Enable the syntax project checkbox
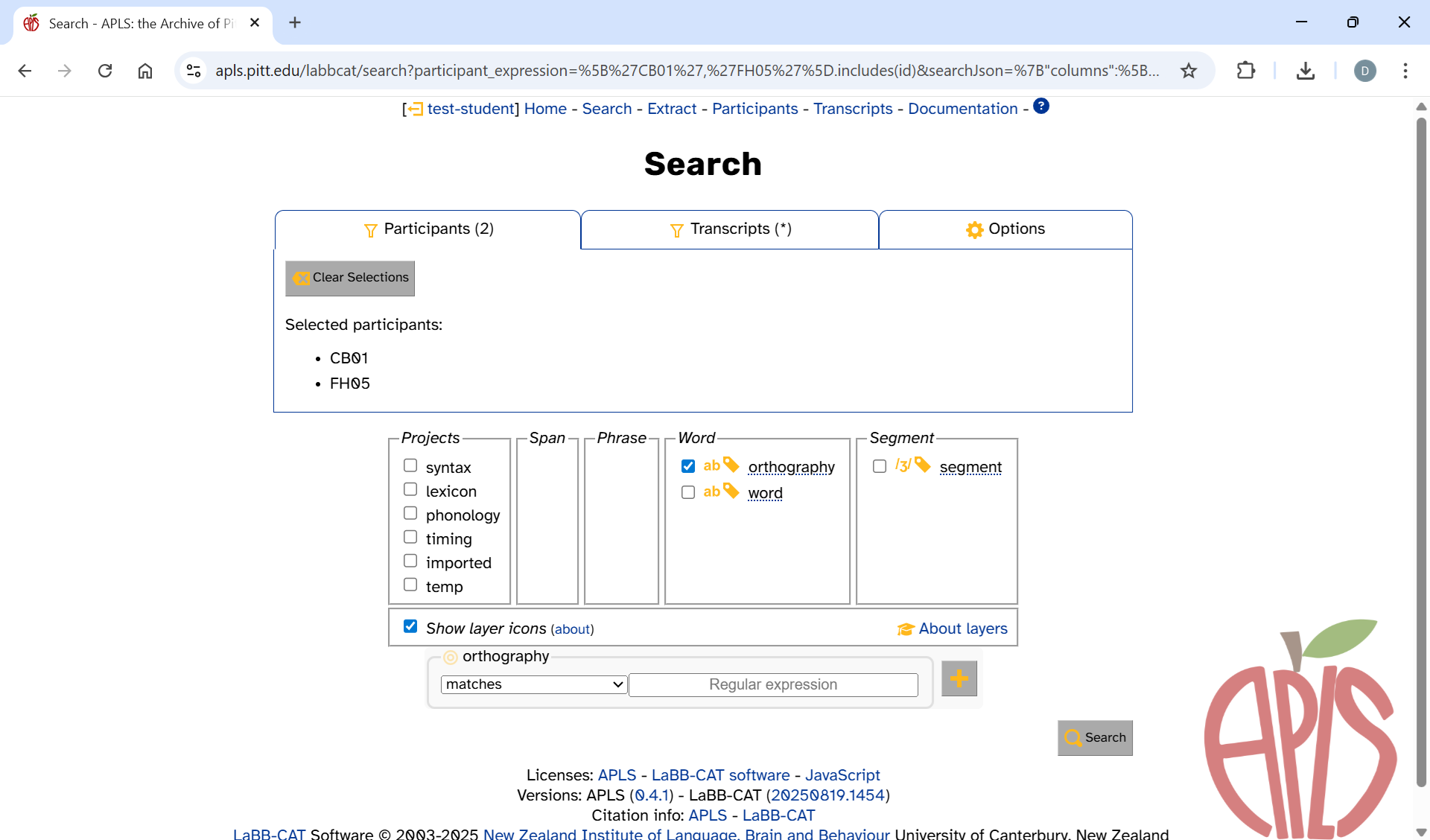The image size is (1430, 840). click(410, 465)
